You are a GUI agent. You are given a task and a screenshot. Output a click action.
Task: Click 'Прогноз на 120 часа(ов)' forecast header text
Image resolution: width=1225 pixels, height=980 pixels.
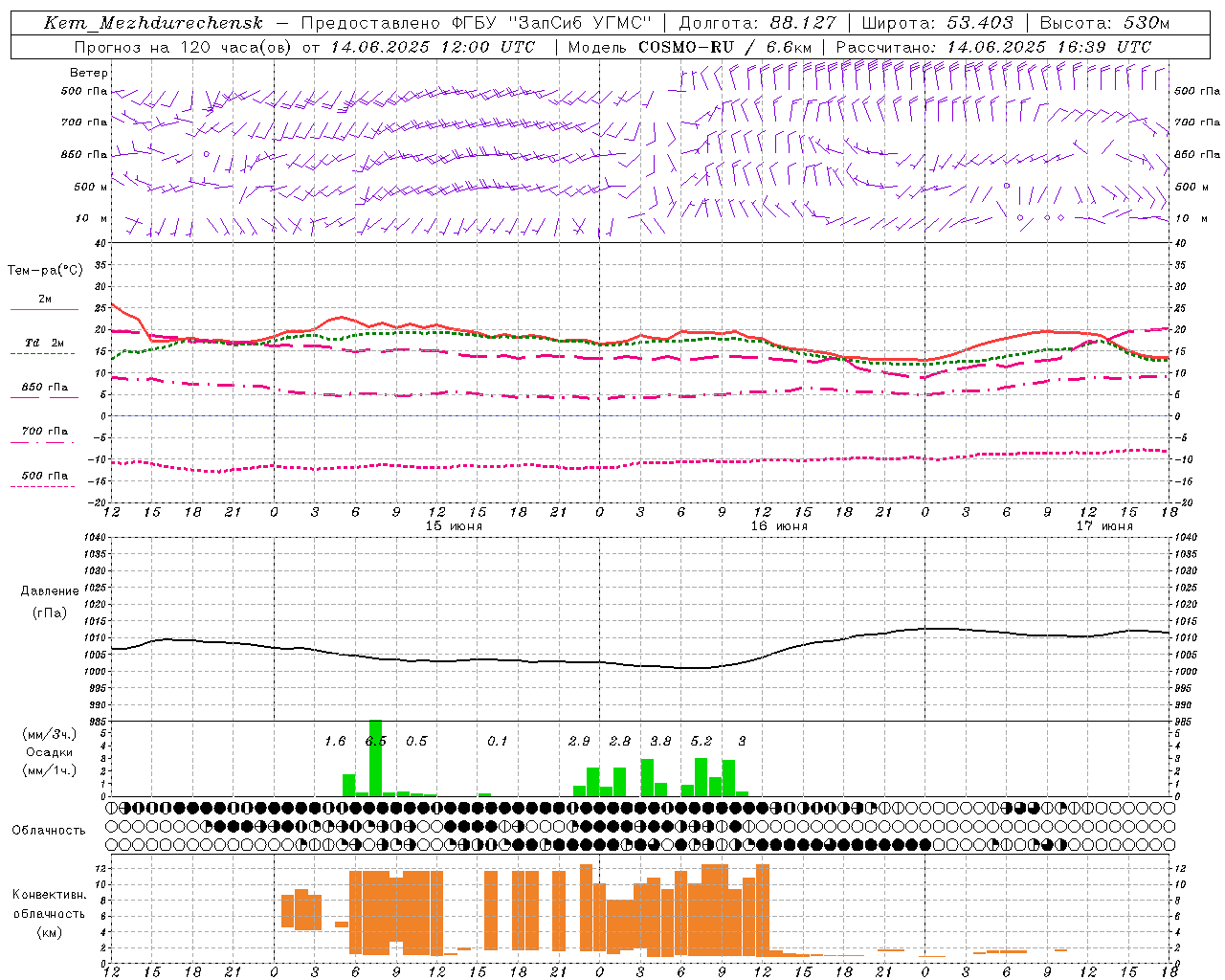(183, 47)
